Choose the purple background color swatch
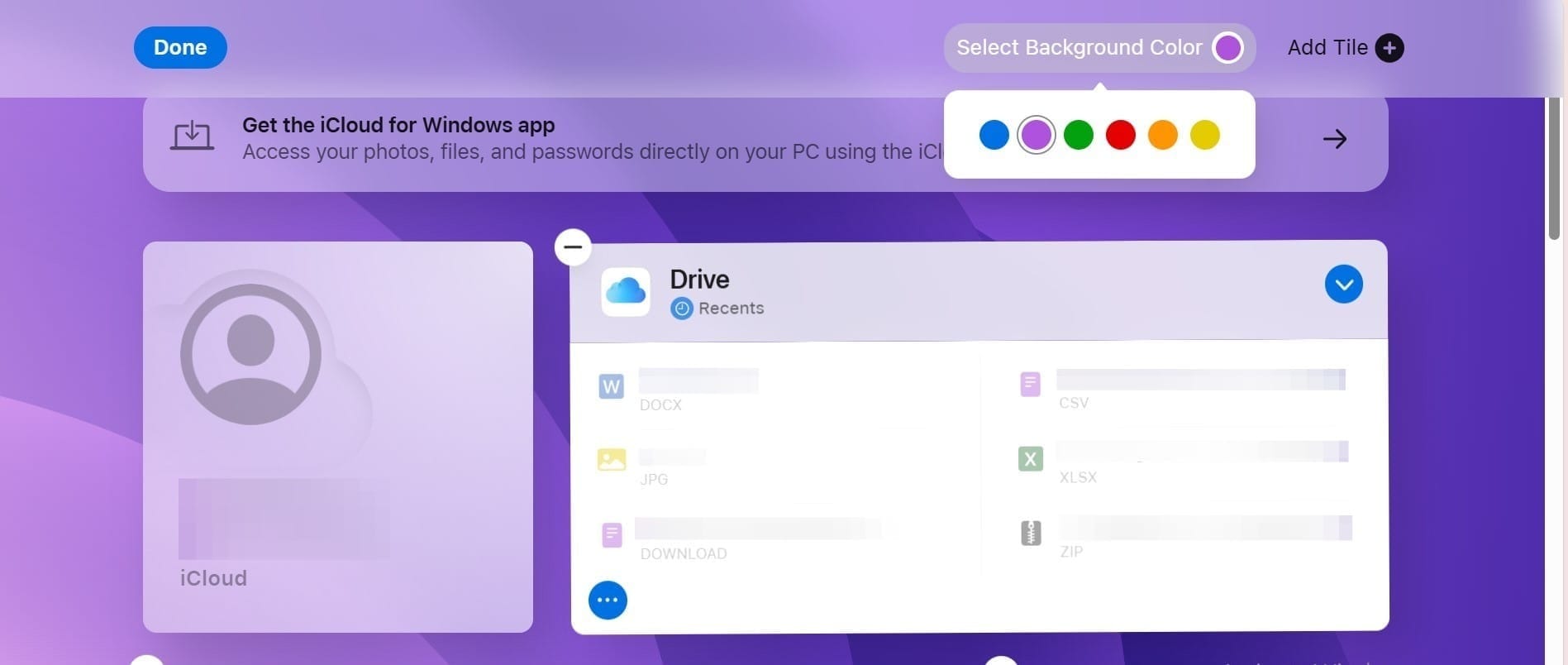The image size is (1568, 665). [x=1036, y=135]
